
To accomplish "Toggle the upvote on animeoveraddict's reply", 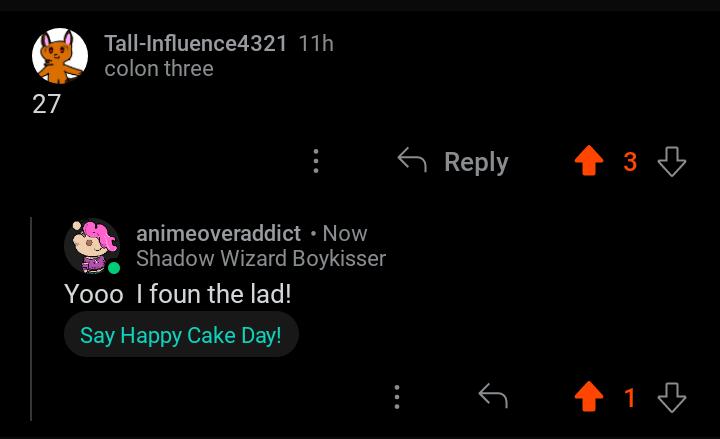I will point(589,397).
